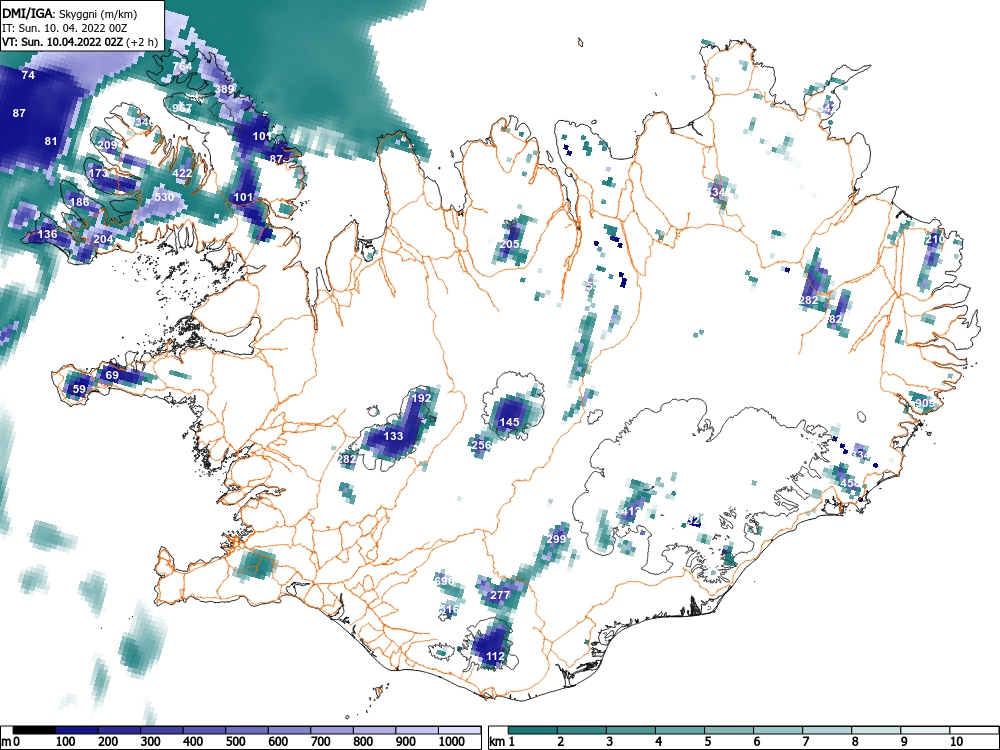Click the '204' map label
1000x750 pixels.
point(103,240)
